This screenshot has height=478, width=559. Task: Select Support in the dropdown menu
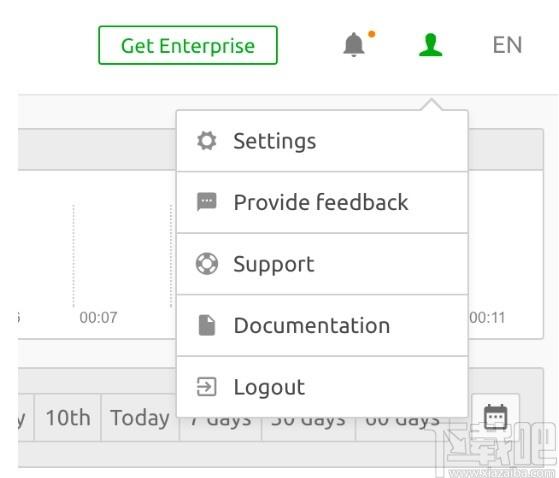322,264
